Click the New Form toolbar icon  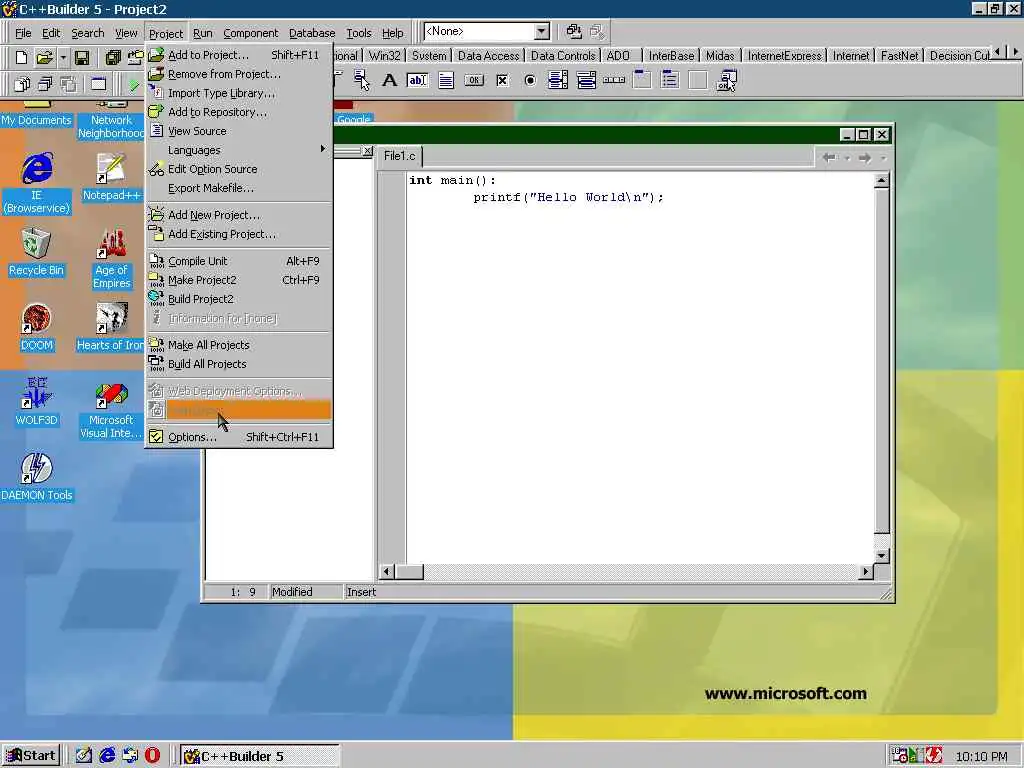tap(98, 84)
